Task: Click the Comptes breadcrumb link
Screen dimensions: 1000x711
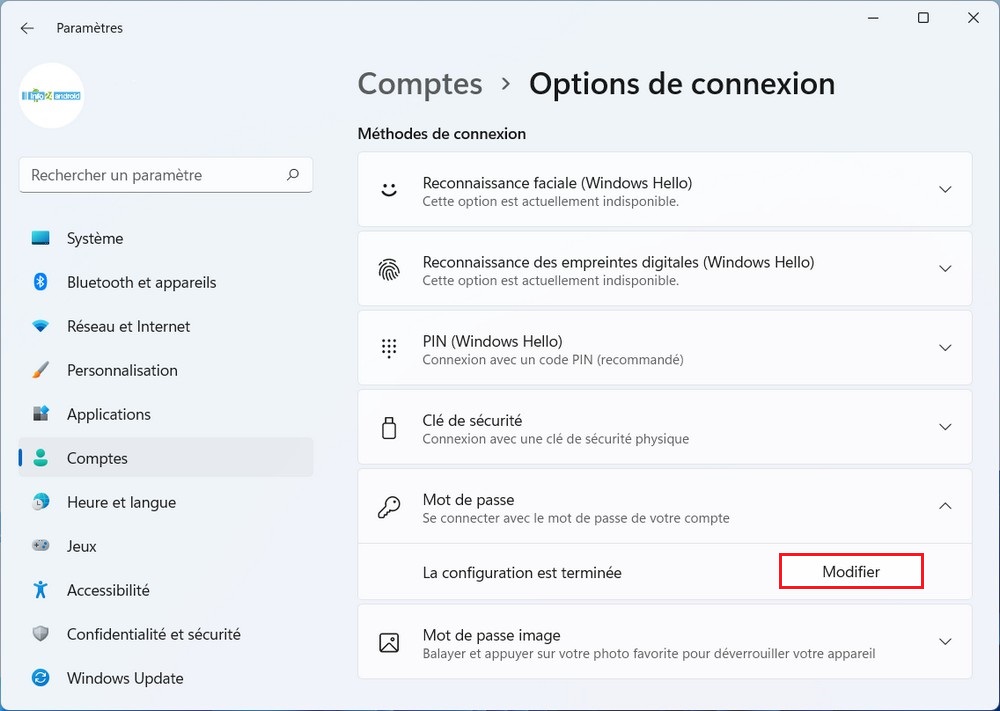Action: [x=420, y=84]
